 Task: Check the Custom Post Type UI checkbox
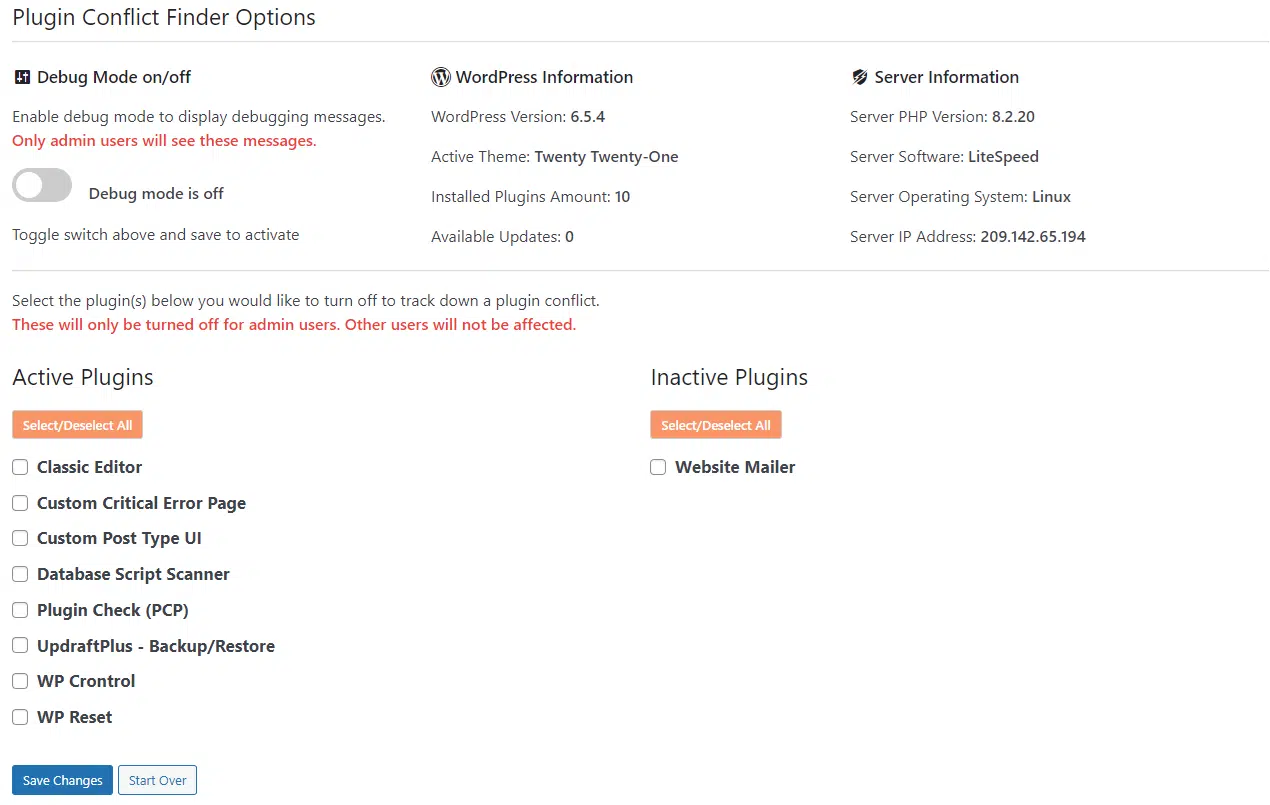tap(19, 538)
